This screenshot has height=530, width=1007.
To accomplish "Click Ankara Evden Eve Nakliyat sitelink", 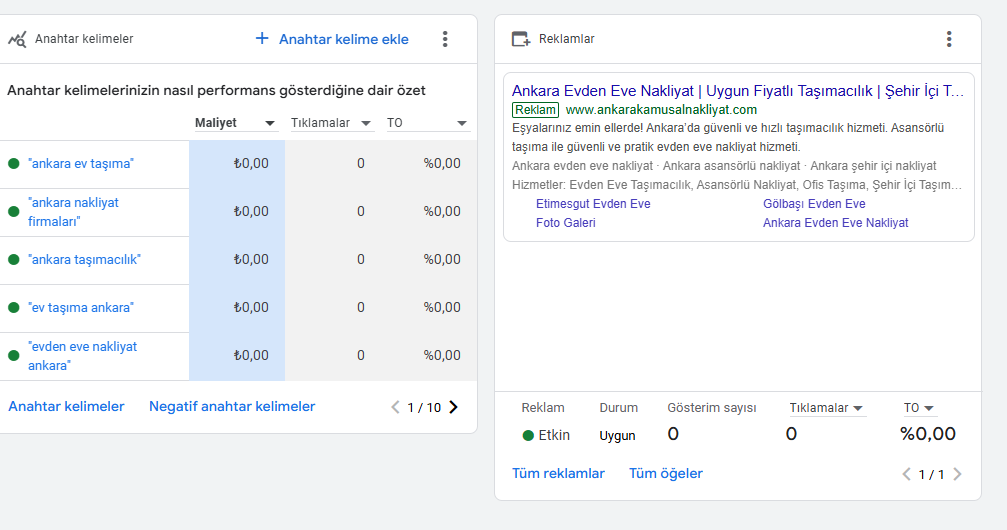I will click(835, 223).
